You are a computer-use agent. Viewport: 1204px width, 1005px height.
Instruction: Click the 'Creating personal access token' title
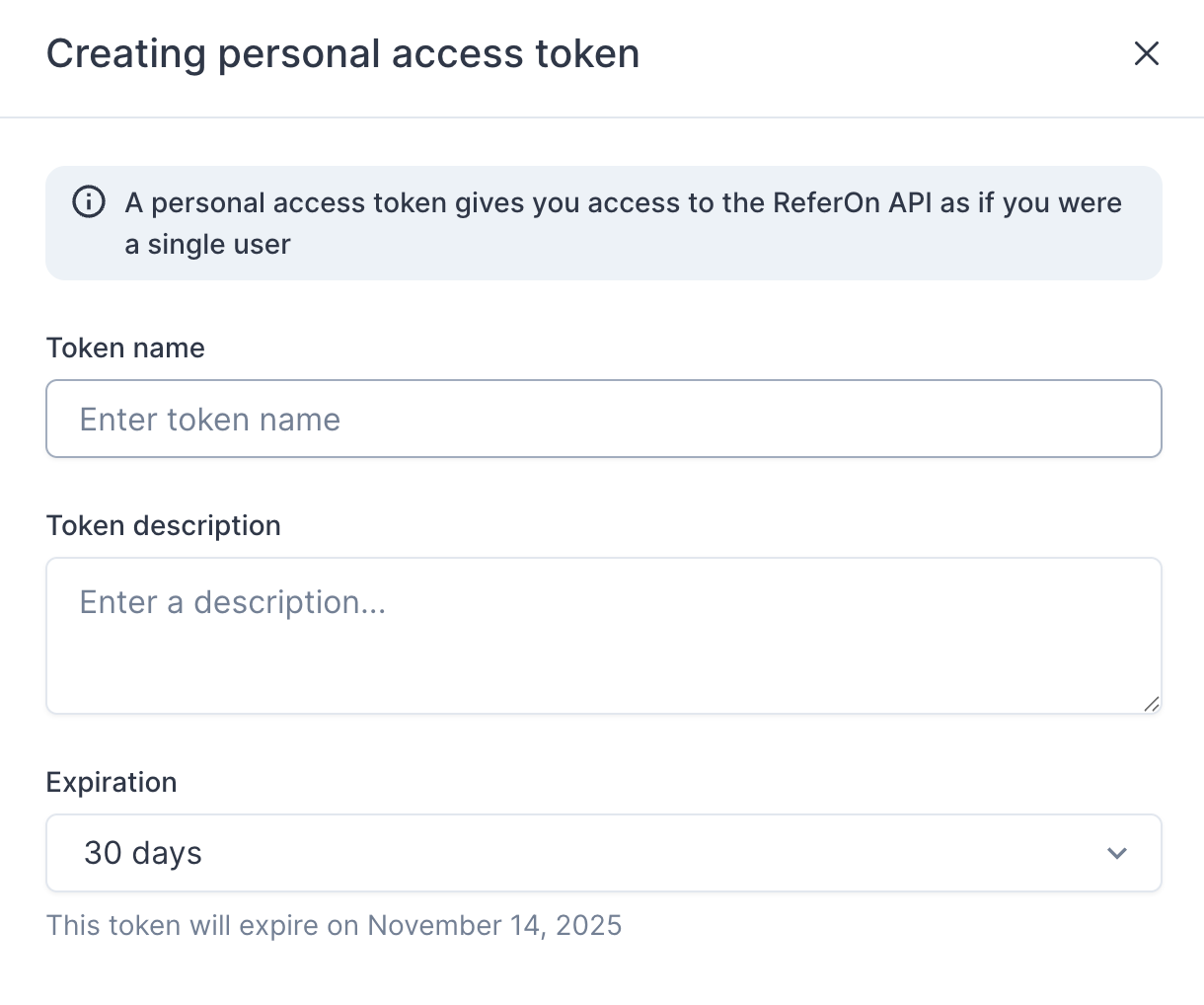(343, 53)
